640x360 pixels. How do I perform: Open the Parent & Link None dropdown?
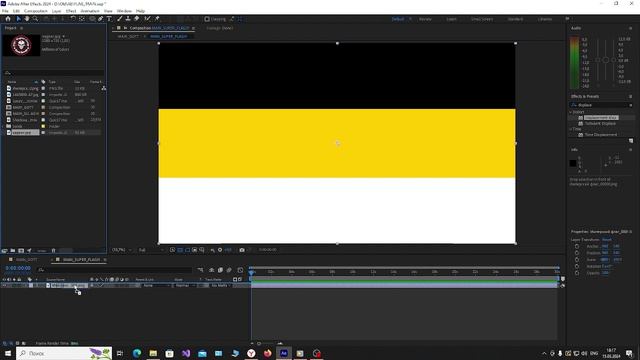pyautogui.click(x=157, y=285)
